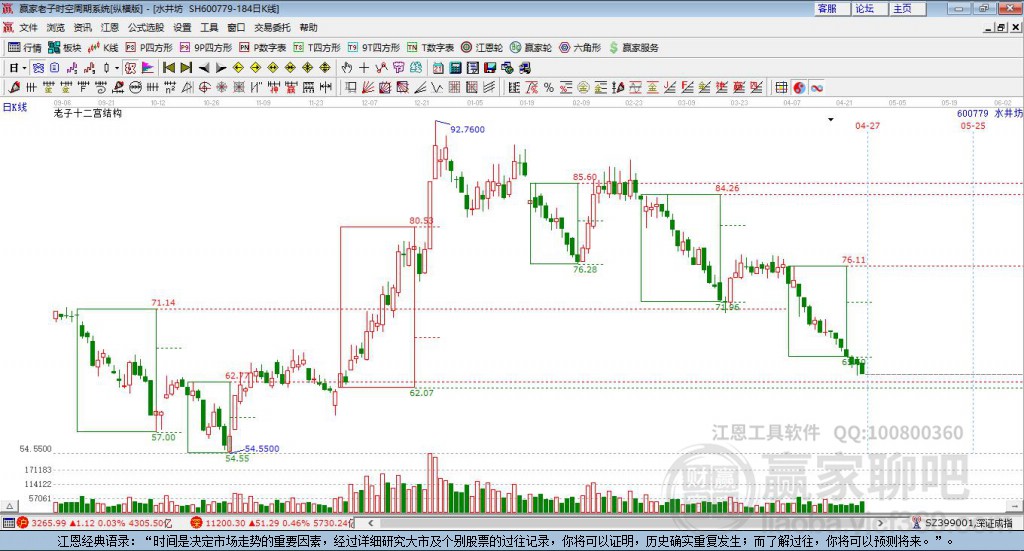
Task: Click the black right arrow icon
Action: [221, 68]
